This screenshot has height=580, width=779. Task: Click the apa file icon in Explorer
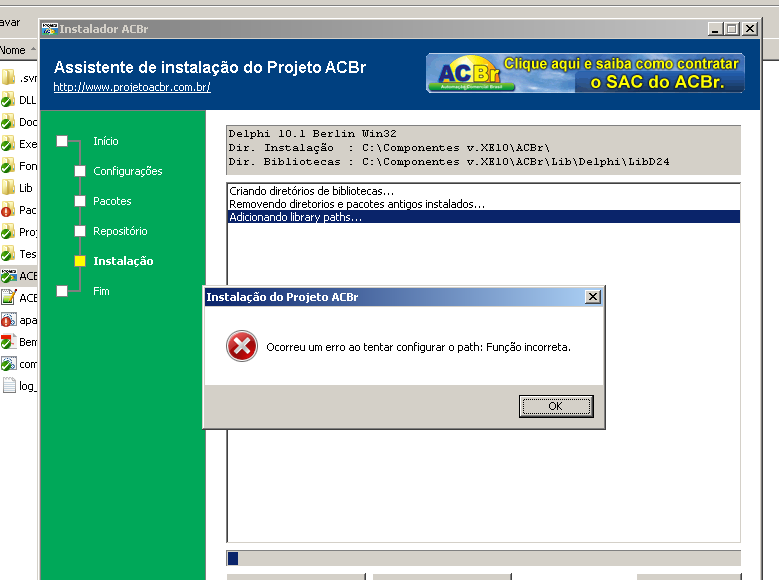pos(8,320)
